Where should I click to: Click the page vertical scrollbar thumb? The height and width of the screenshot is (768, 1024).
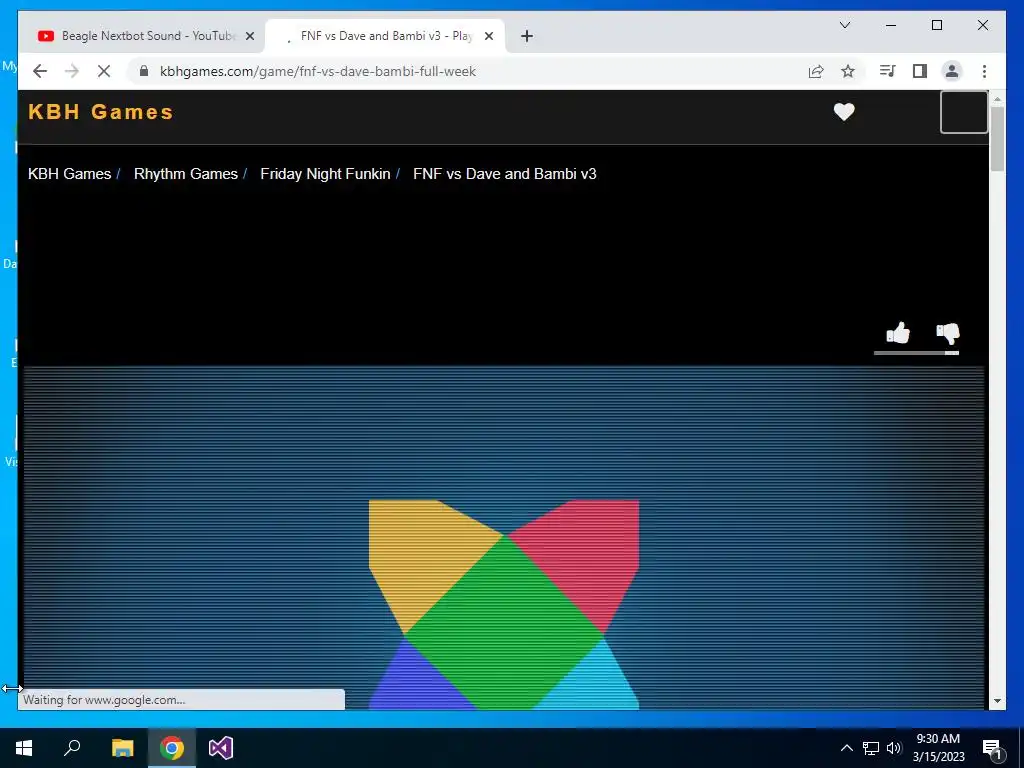(x=997, y=138)
